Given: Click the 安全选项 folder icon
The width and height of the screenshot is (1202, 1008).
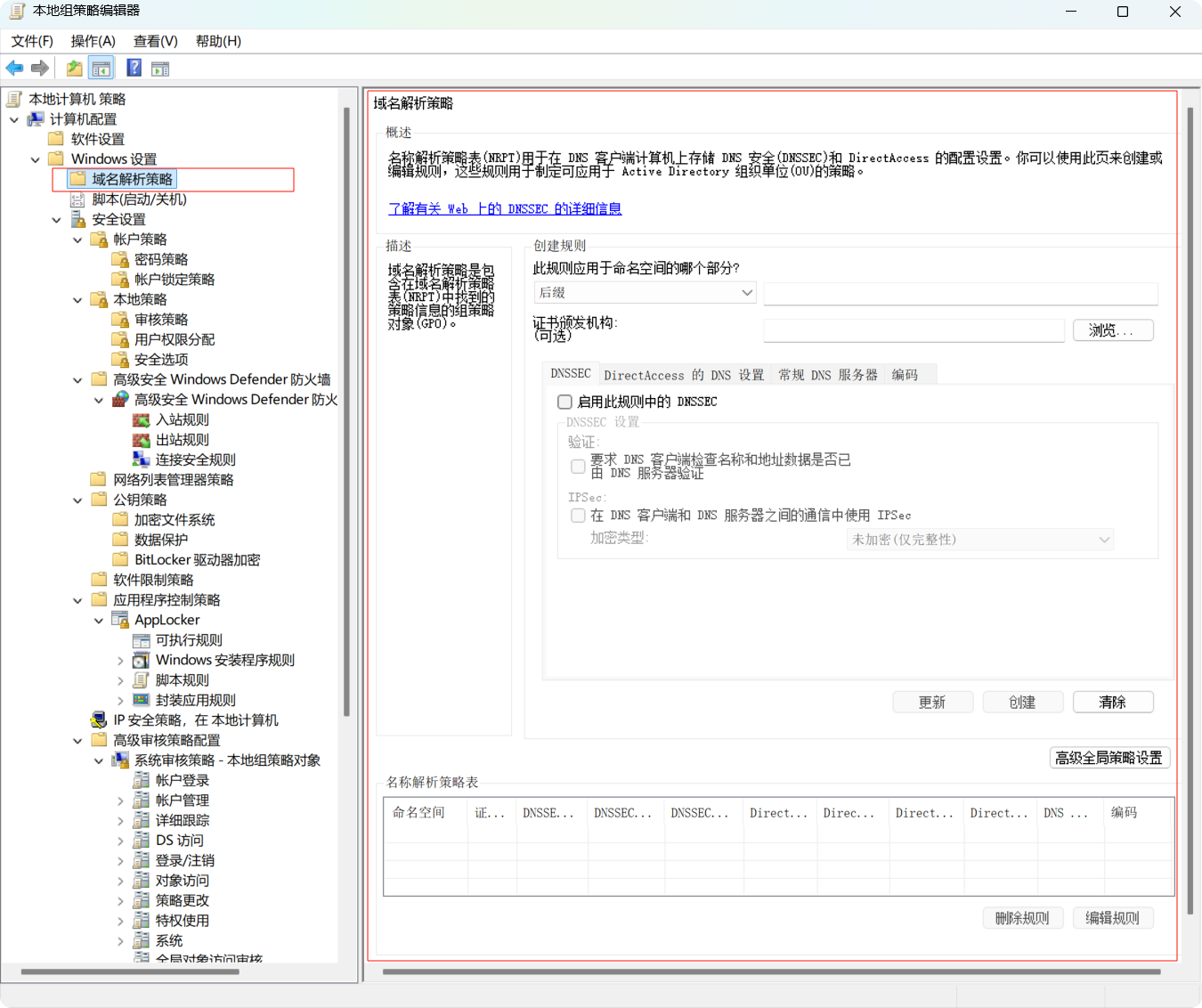Looking at the screenshot, I should click(120, 360).
